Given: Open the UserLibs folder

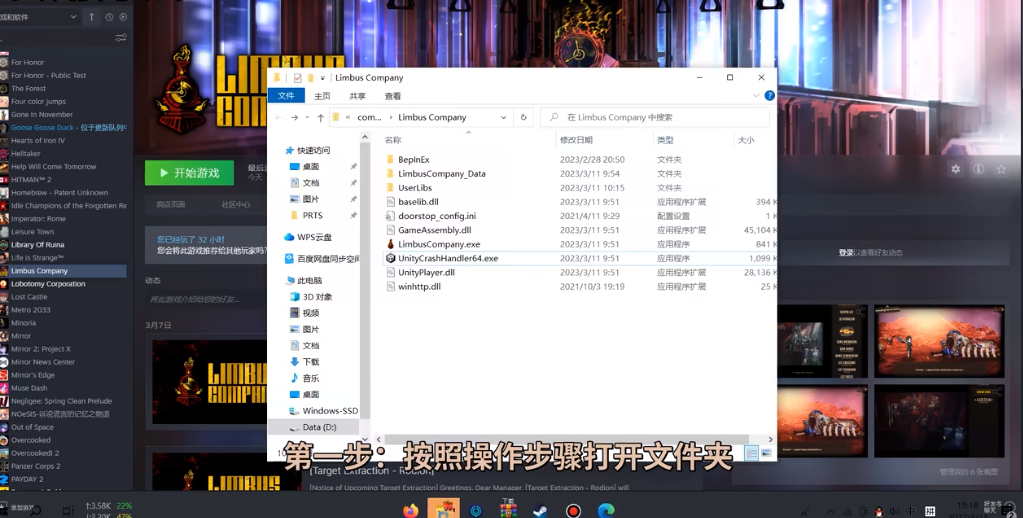Looking at the screenshot, I should pos(415,187).
